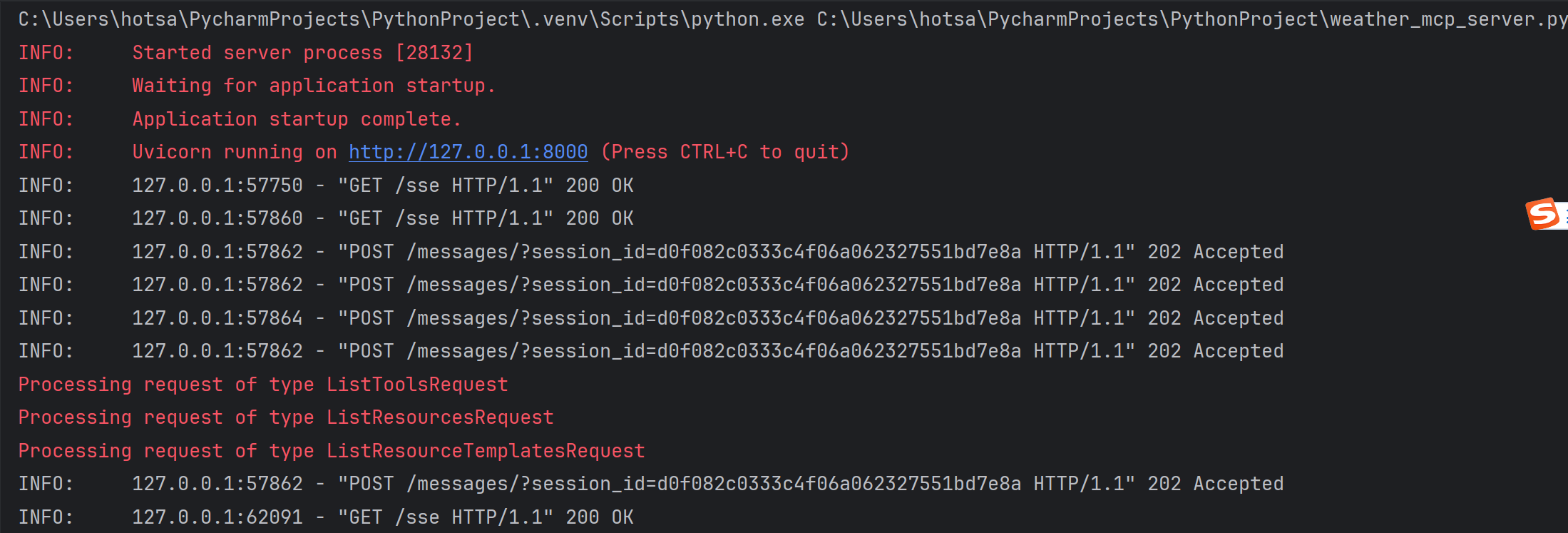Viewport: 1568px width, 533px height.
Task: Click the Waiting for application startup message
Action: pyautogui.click(x=313, y=86)
